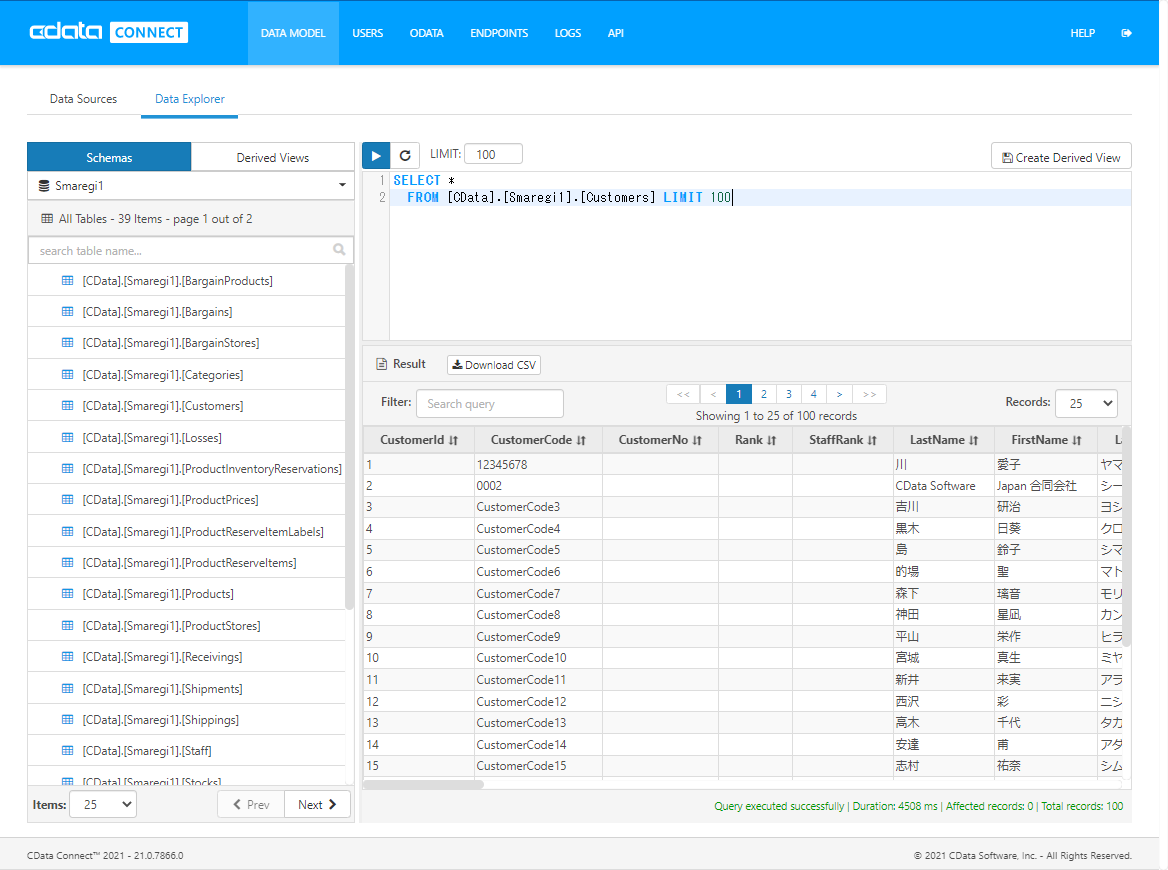Click the SQL editor query line
Viewport: 1168px width, 870px height.
(760, 197)
